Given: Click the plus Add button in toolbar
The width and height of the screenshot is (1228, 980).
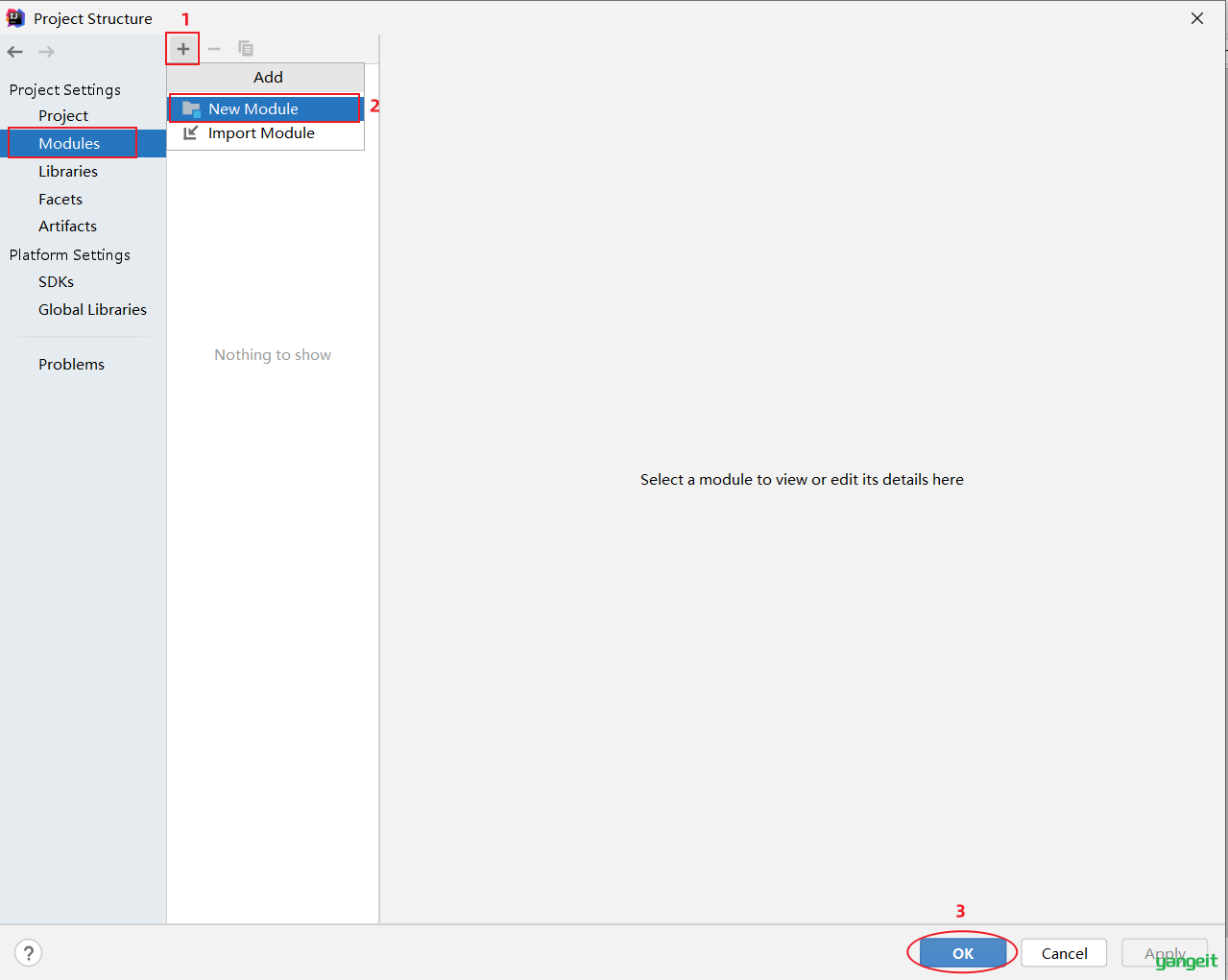Looking at the screenshot, I should tap(182, 48).
